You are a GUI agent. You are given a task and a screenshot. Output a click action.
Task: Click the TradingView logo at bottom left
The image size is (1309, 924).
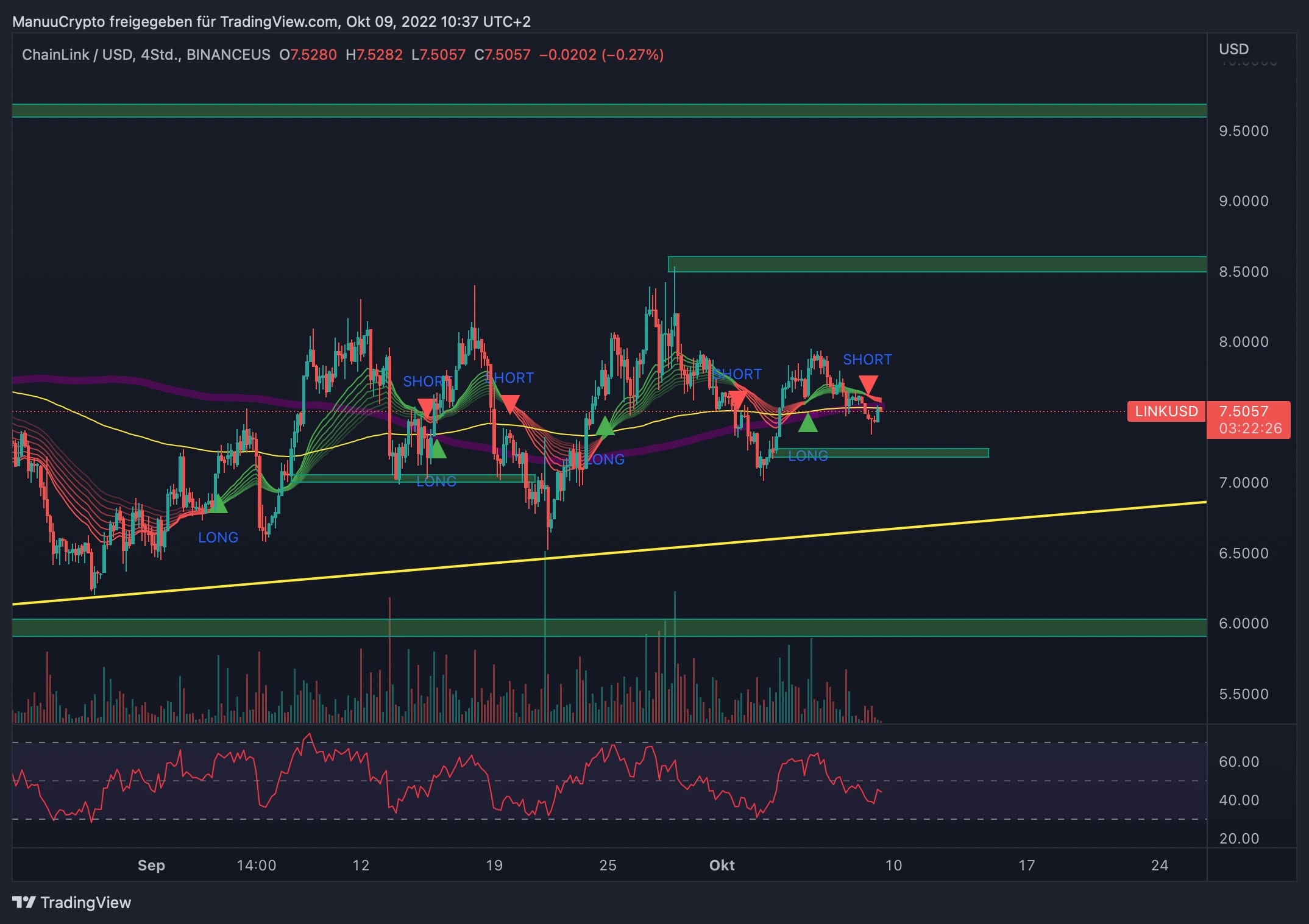click(71, 902)
